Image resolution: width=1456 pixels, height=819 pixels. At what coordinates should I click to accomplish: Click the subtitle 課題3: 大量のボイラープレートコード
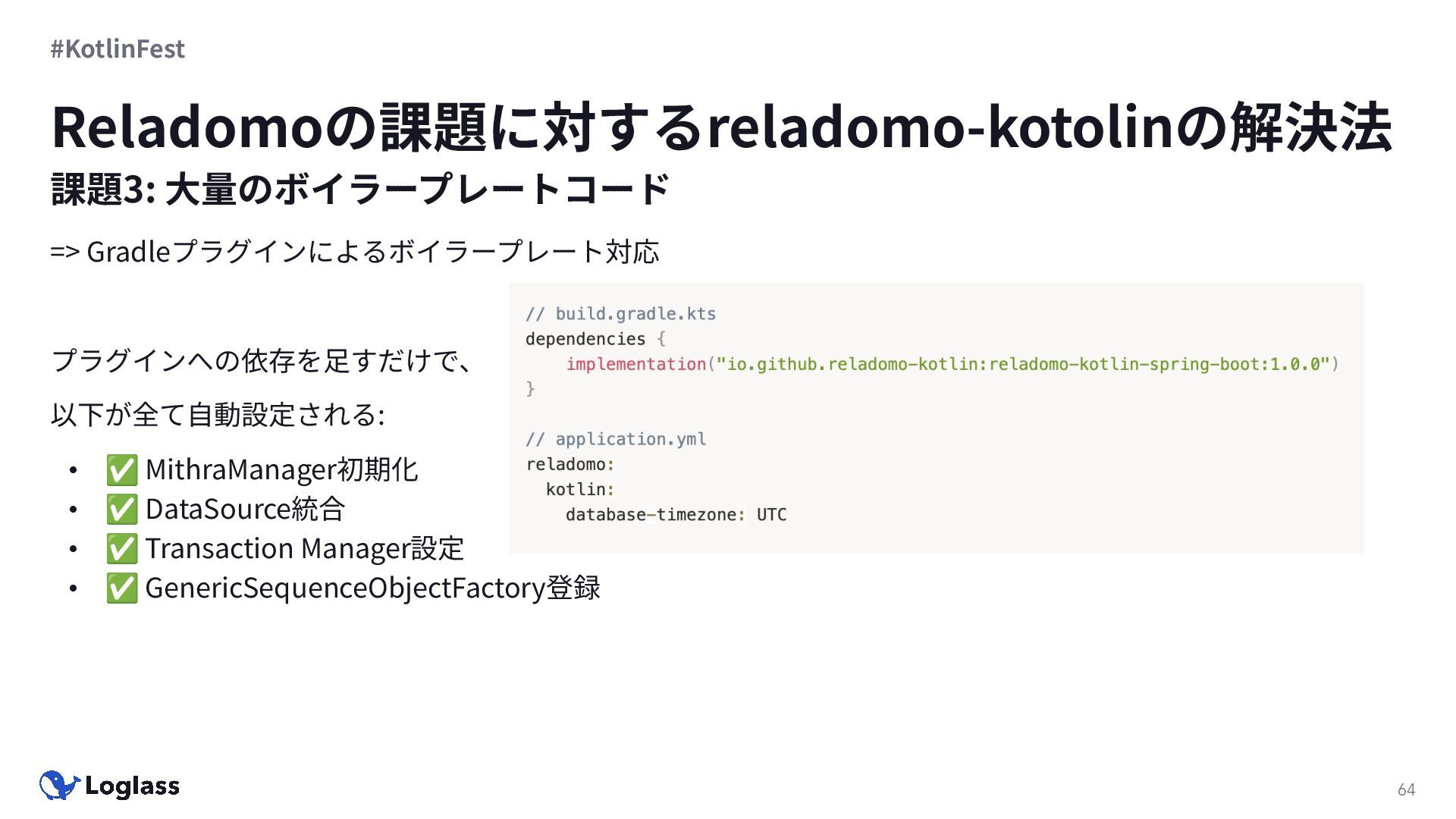(360, 189)
